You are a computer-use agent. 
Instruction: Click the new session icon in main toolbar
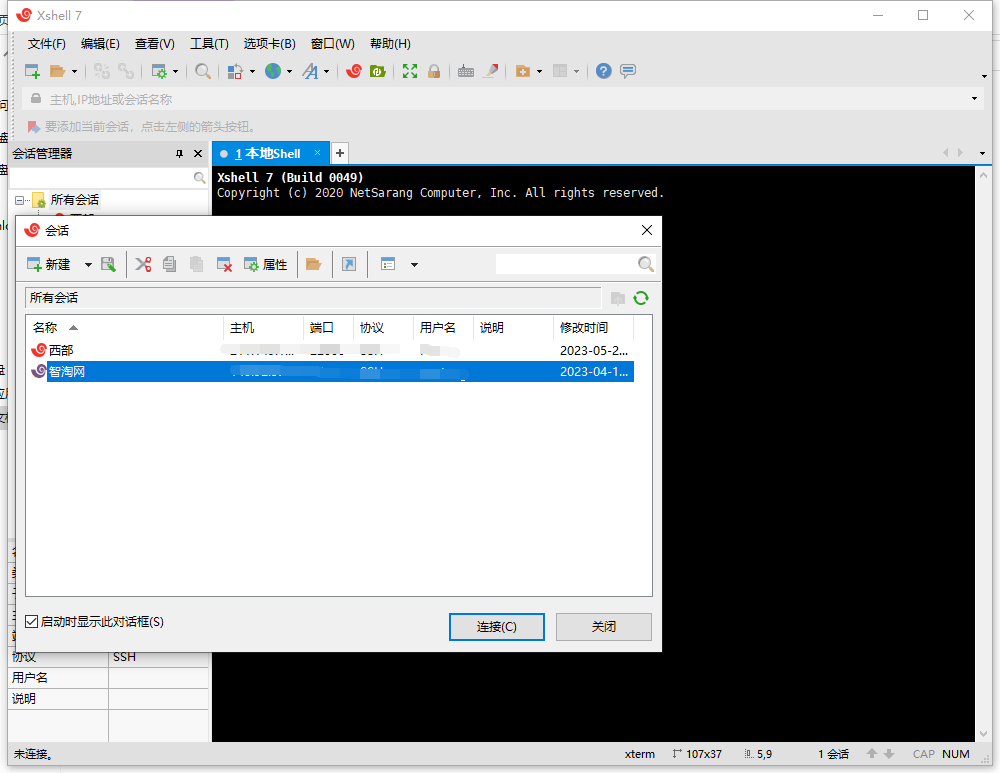(x=32, y=71)
